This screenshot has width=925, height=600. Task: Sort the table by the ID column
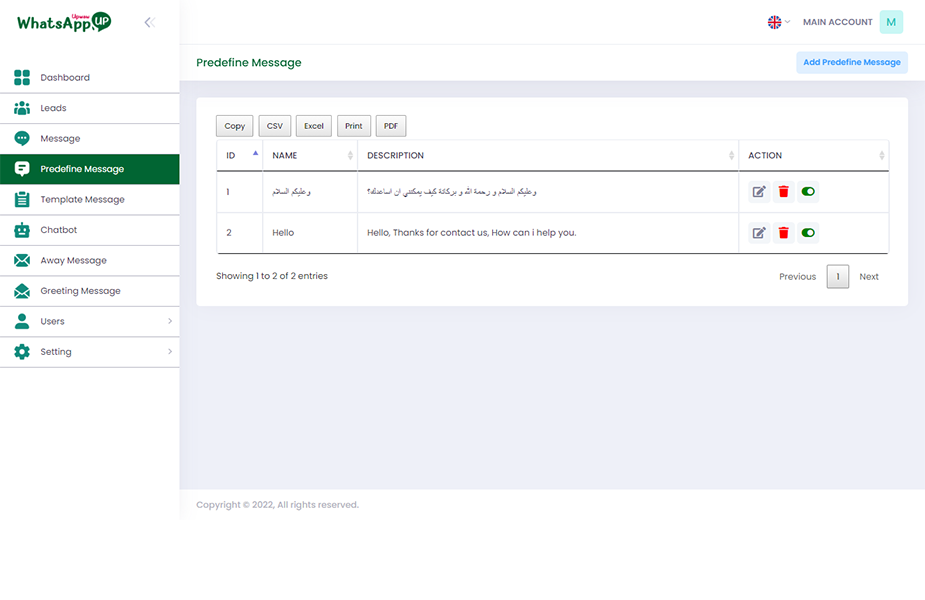tap(234, 155)
